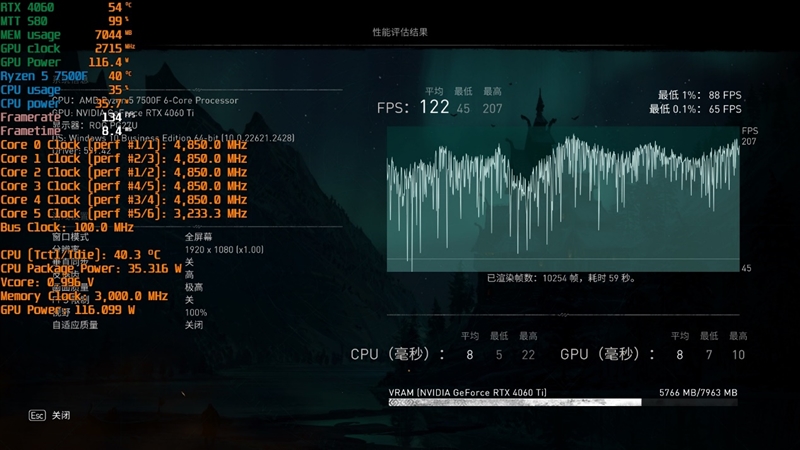Viewport: 800px width, 450px height.
Task: Select the minimum FPS value 45 beside average
Action: 463,108
